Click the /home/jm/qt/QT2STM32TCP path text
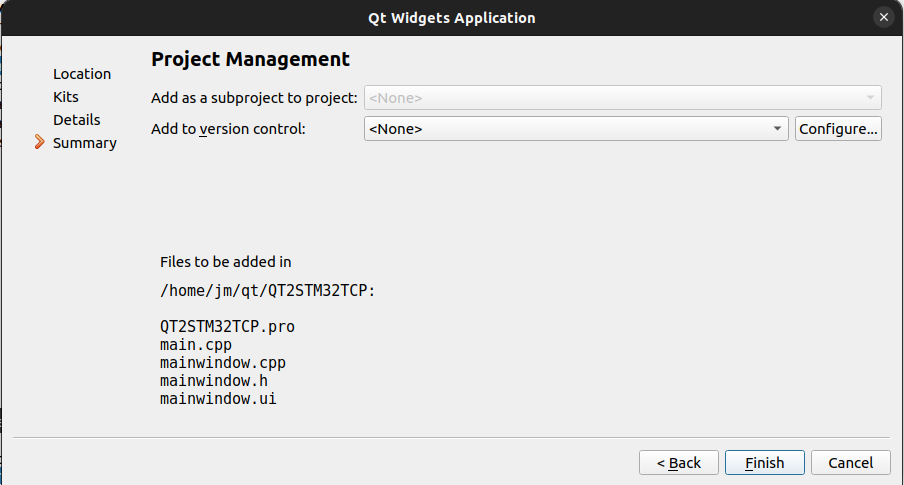 [267, 291]
